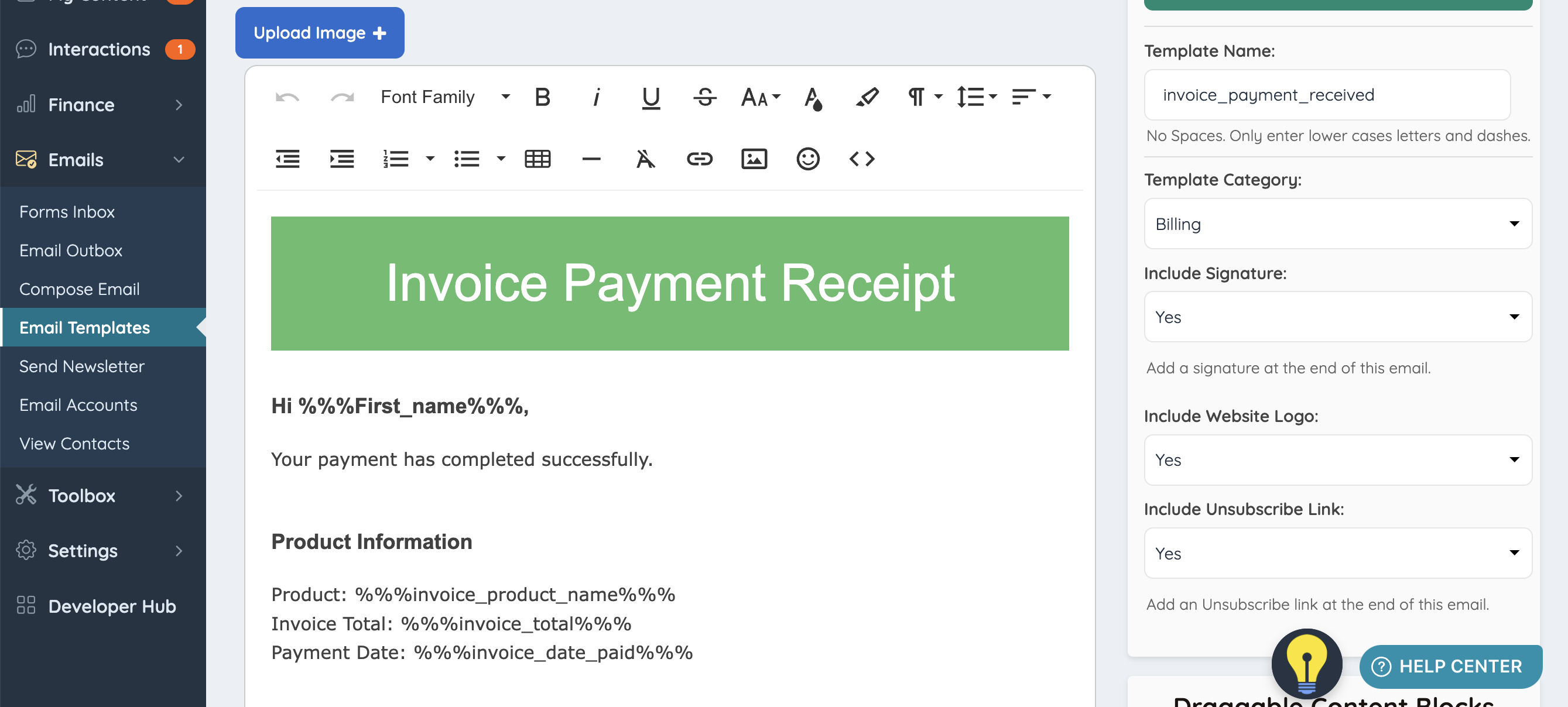This screenshot has width=1568, height=707.
Task: Open Compose Email in sidebar
Action: (79, 289)
